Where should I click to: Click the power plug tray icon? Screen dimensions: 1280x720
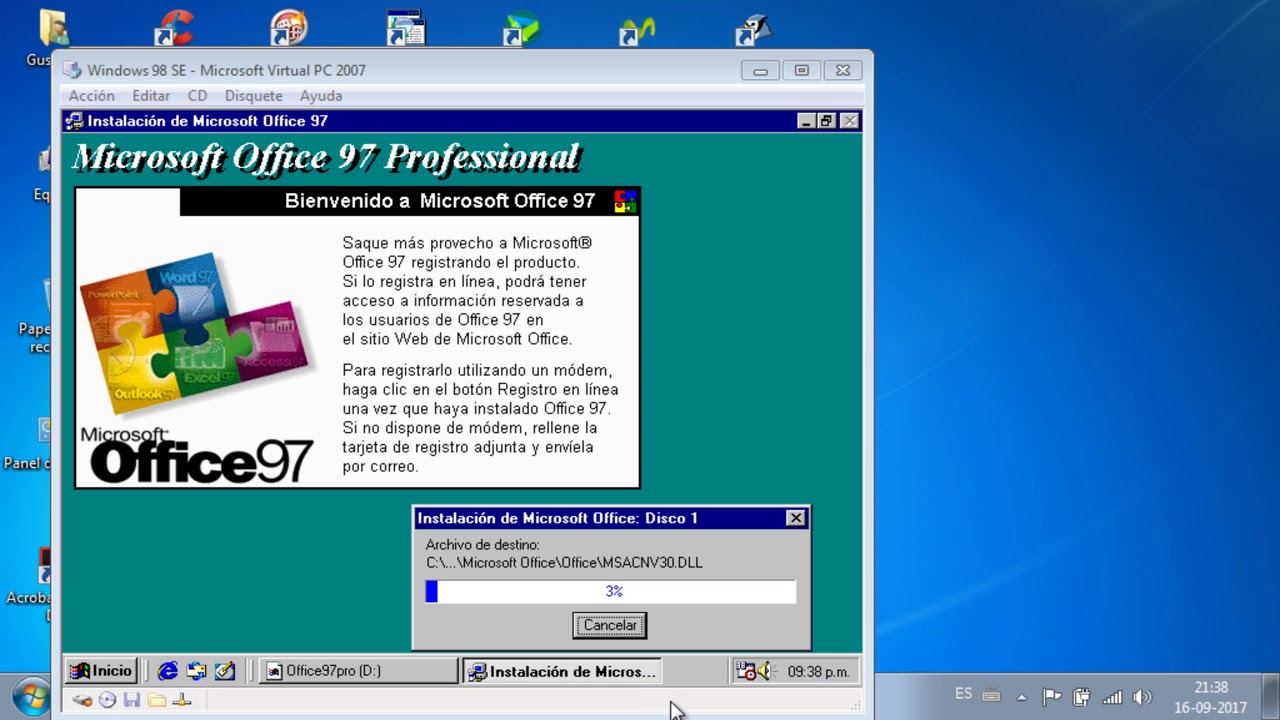1081,697
